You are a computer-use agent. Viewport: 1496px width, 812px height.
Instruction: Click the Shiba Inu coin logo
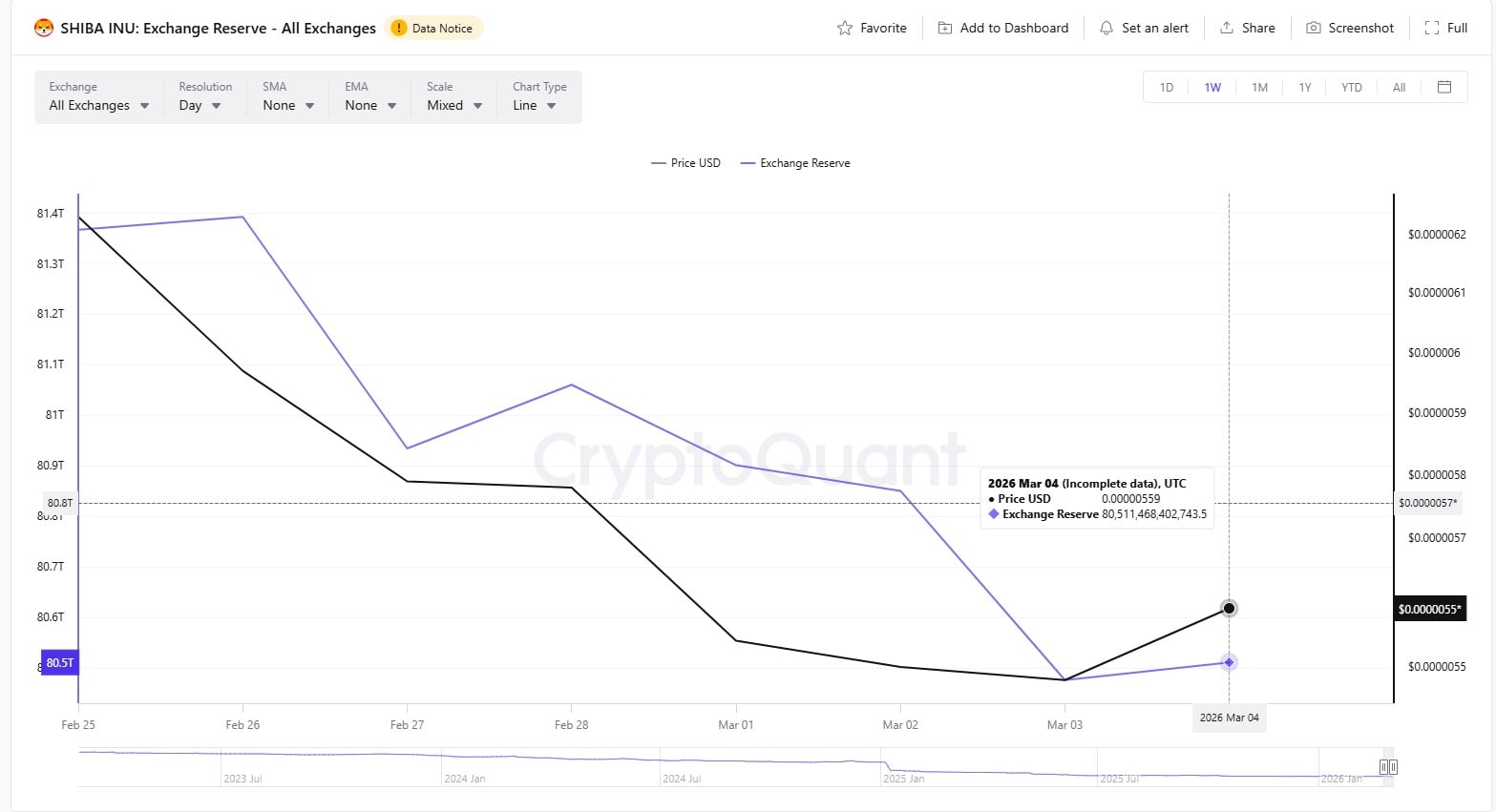point(44,29)
